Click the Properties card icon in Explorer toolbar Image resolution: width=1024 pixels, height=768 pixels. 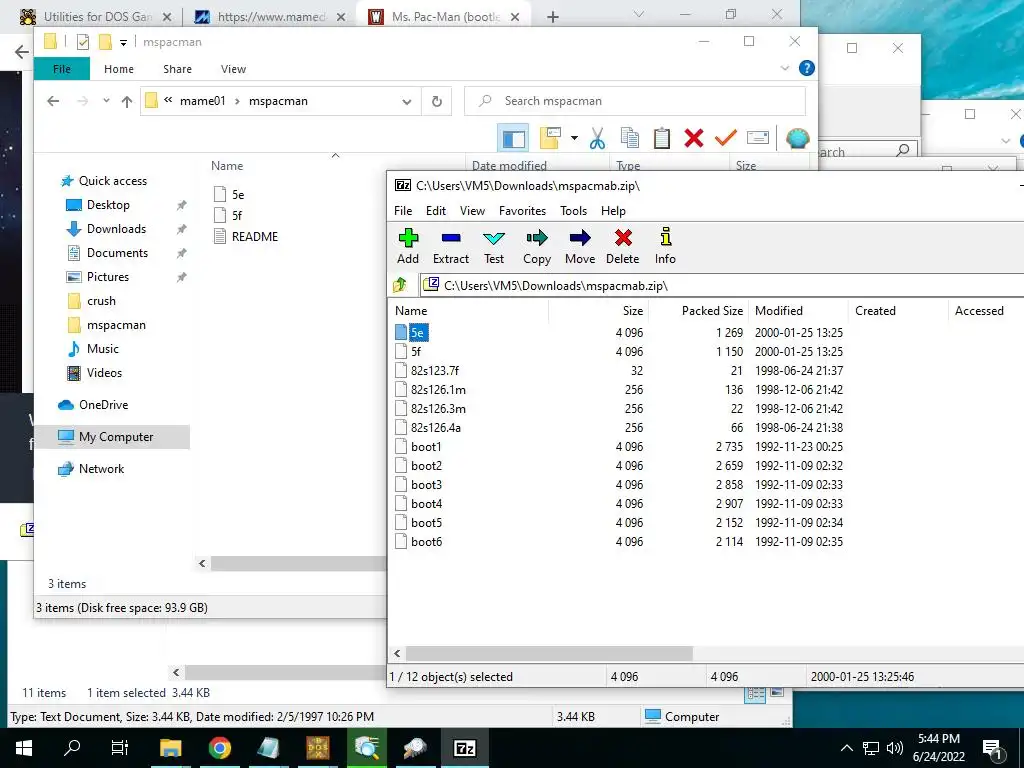[x=758, y=138]
